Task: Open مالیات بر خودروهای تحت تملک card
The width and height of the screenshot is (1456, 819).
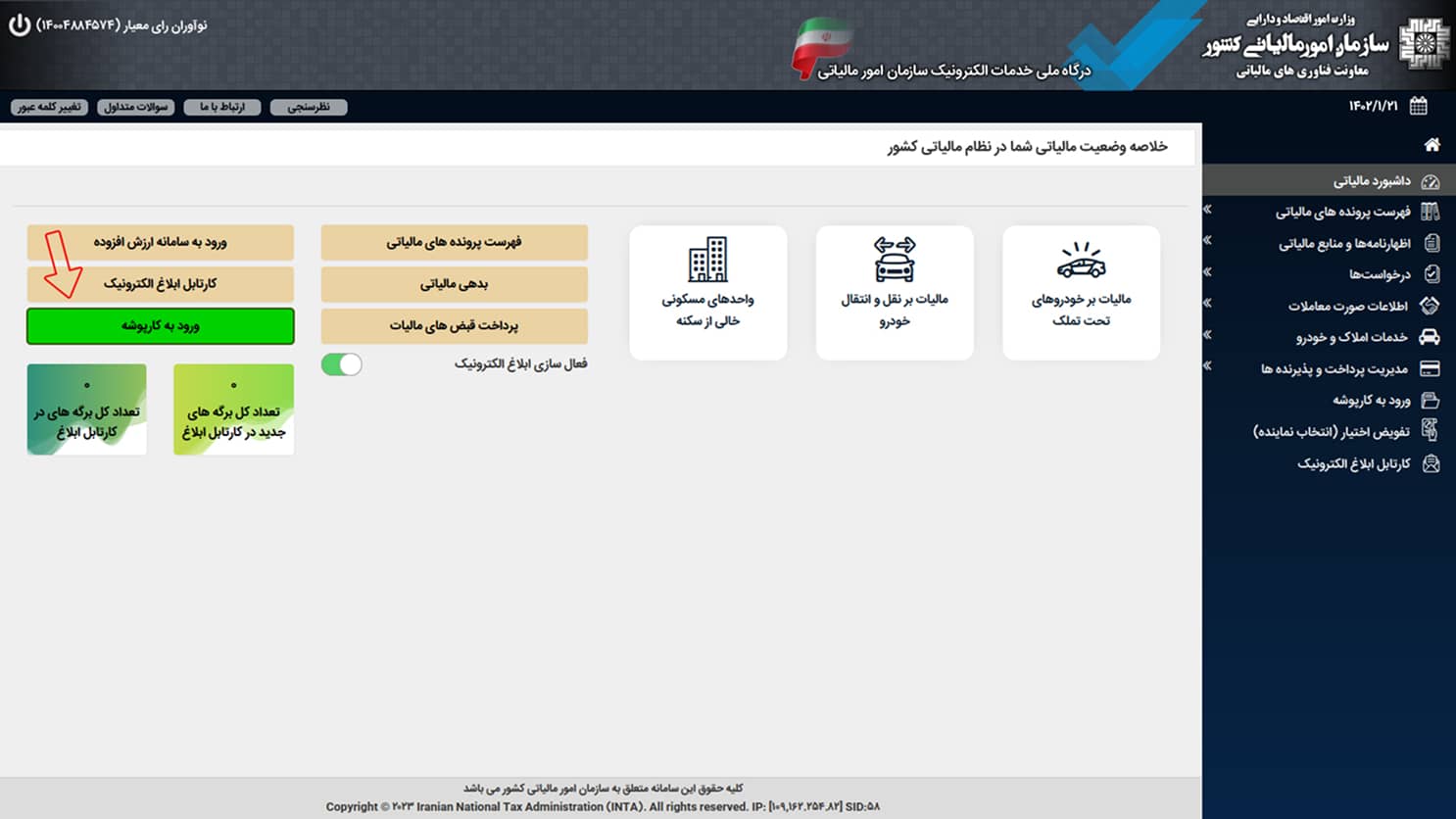Action: (x=1081, y=293)
